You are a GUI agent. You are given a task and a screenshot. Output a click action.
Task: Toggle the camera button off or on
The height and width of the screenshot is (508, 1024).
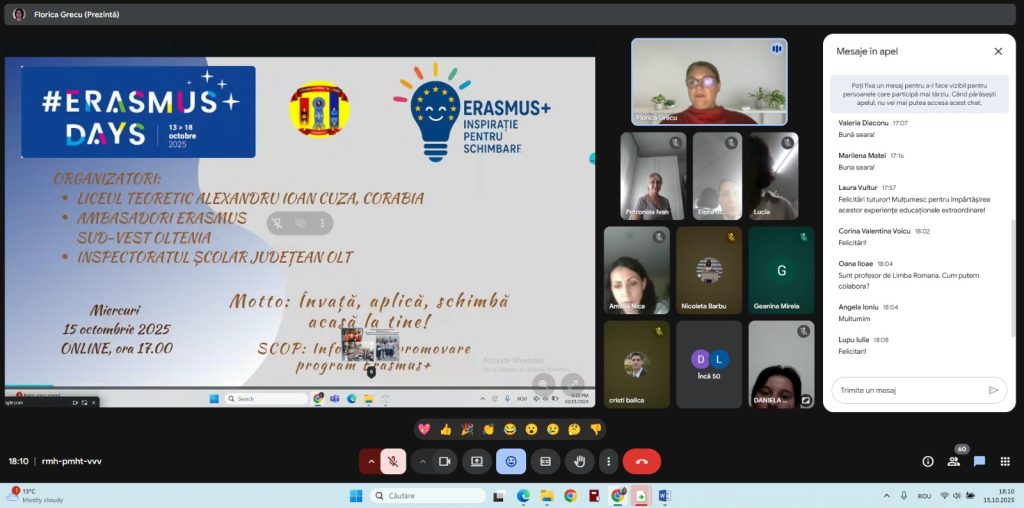tap(445, 461)
